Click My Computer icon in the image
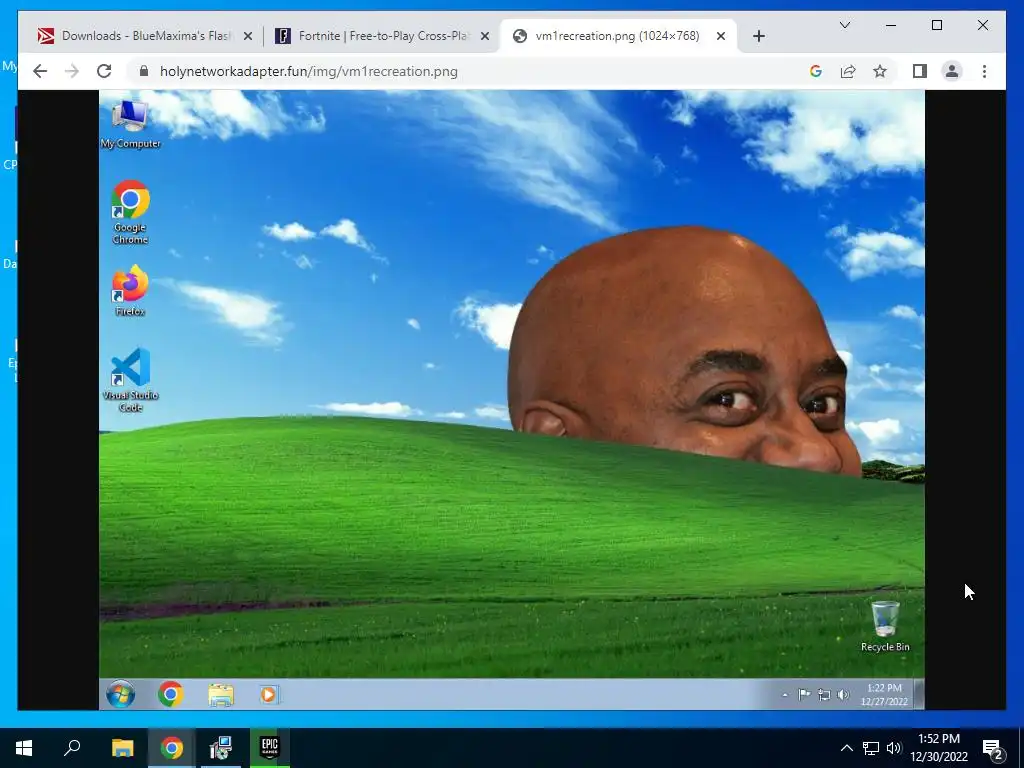This screenshot has height=768, width=1024. (x=130, y=124)
